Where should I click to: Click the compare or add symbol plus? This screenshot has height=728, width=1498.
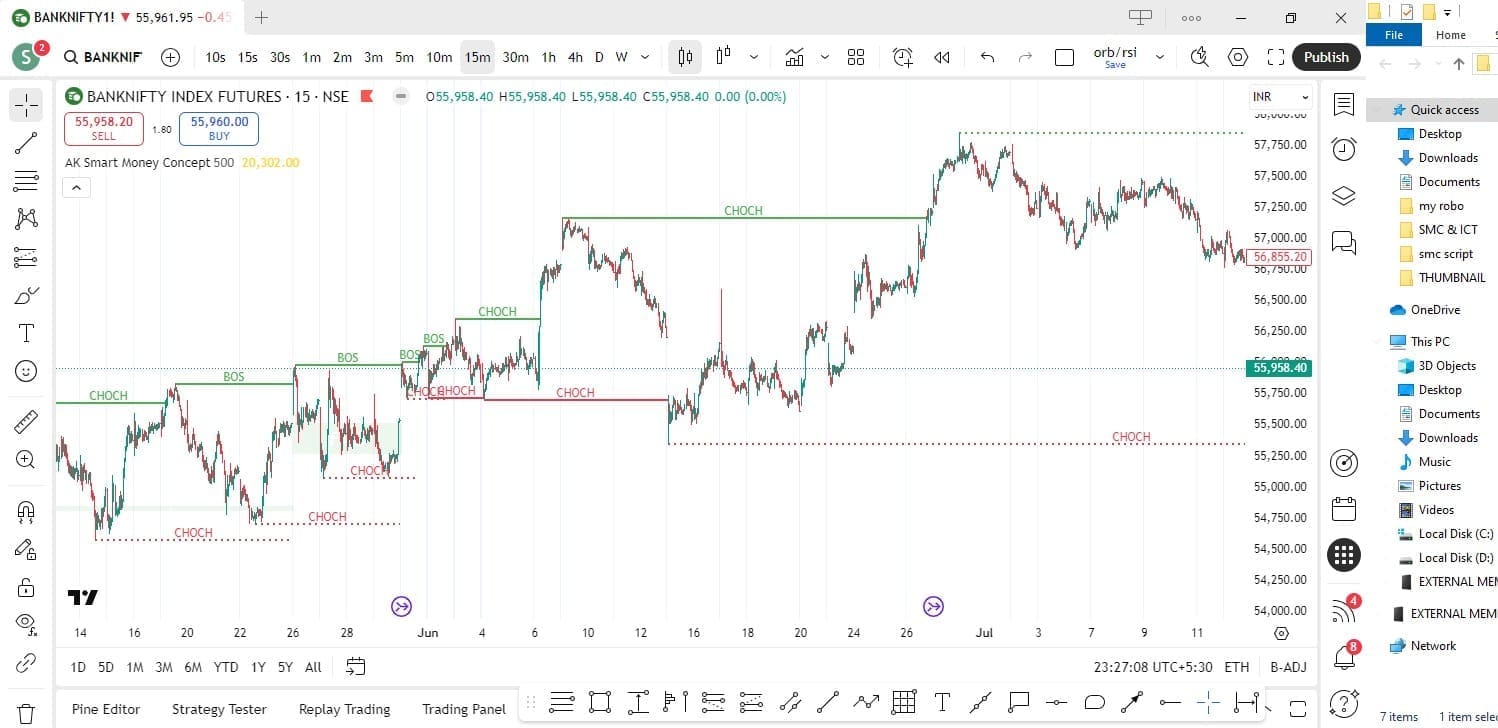pos(170,57)
